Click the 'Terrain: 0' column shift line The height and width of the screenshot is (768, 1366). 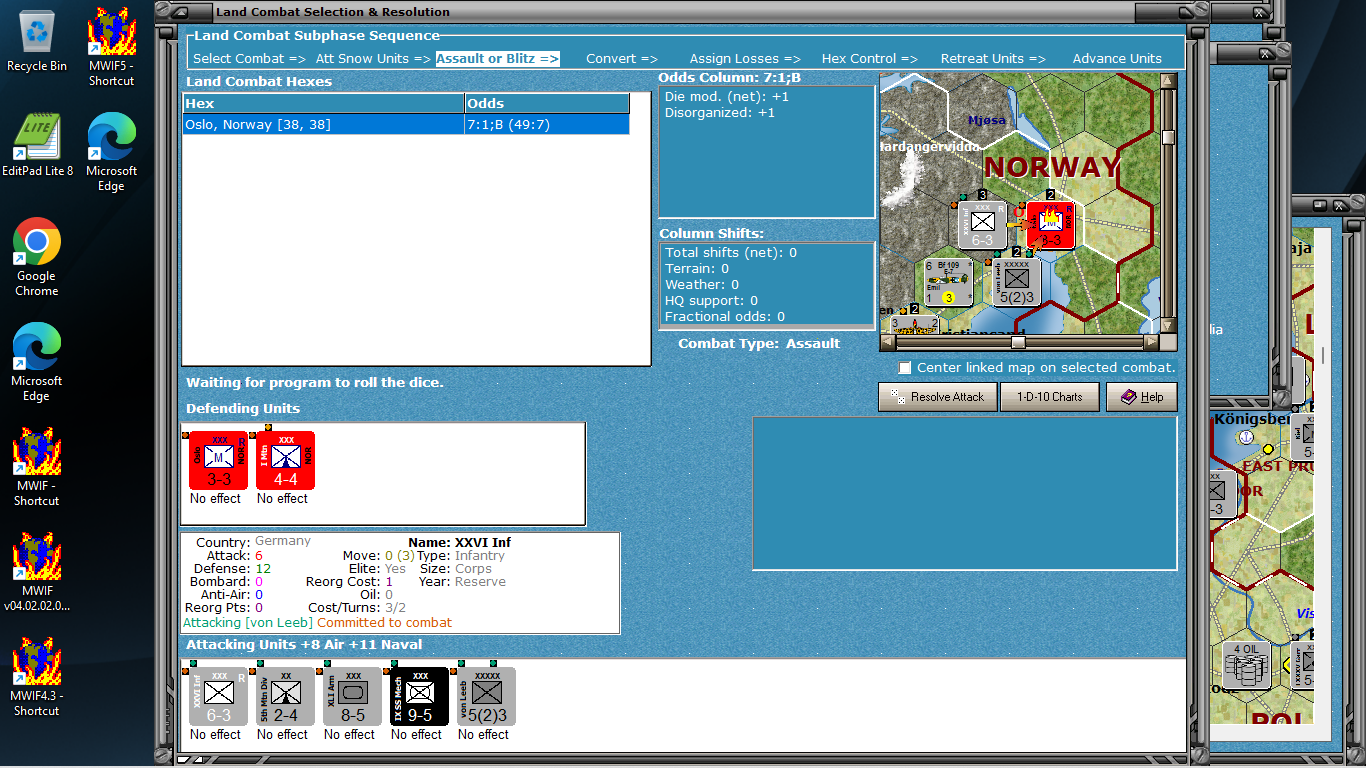pos(697,269)
